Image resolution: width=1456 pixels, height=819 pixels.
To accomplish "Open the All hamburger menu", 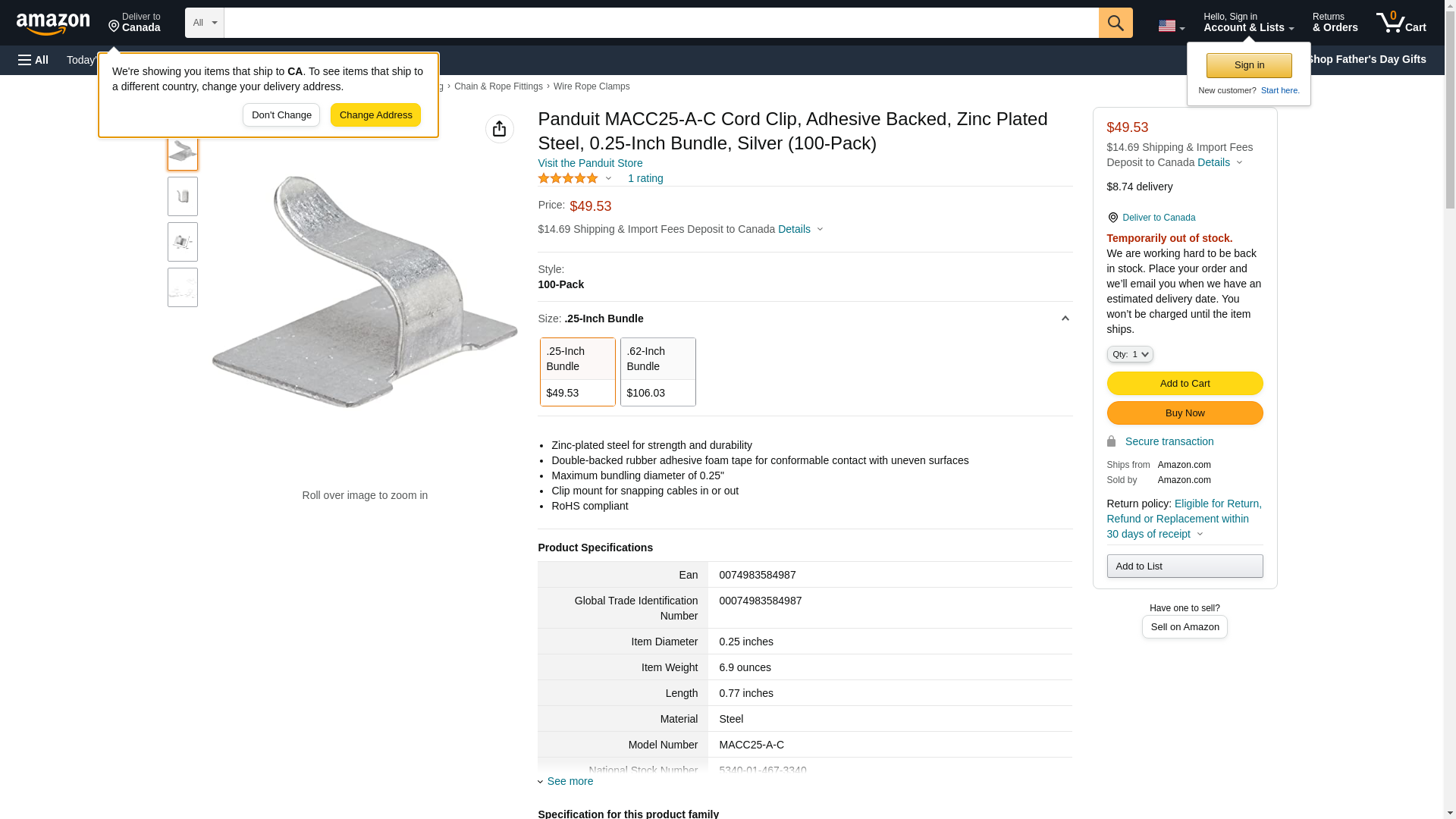I will click(33, 60).
